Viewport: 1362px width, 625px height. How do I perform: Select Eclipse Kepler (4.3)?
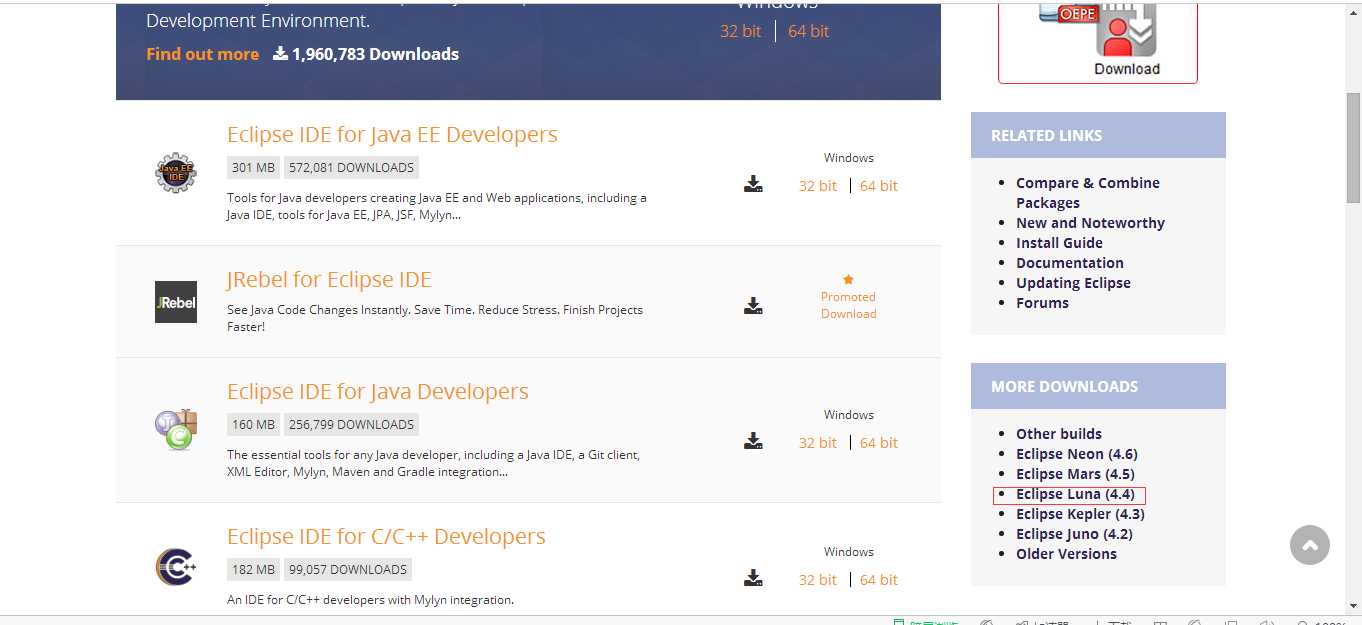[1080, 513]
